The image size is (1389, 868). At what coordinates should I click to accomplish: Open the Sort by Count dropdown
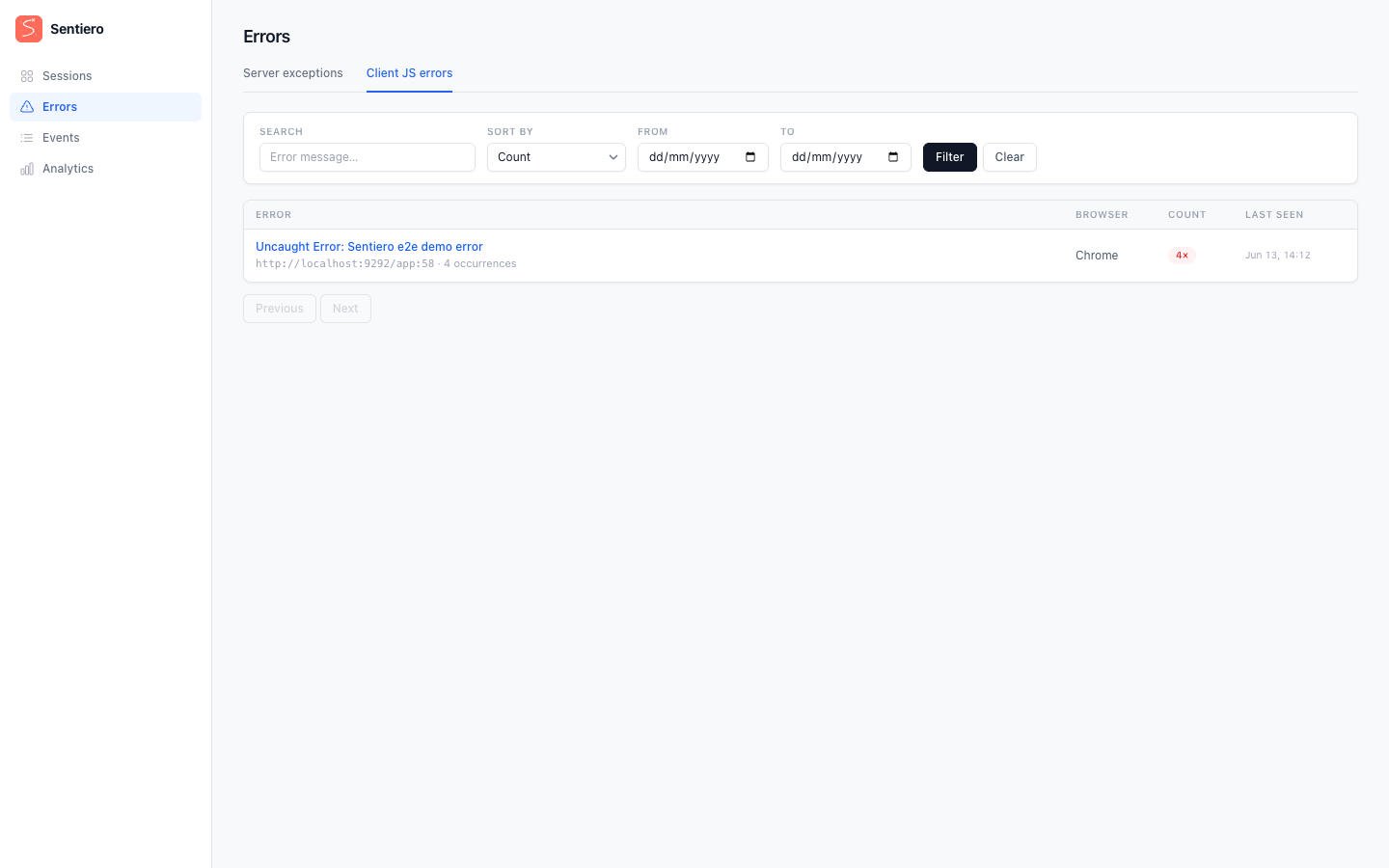[x=557, y=157]
